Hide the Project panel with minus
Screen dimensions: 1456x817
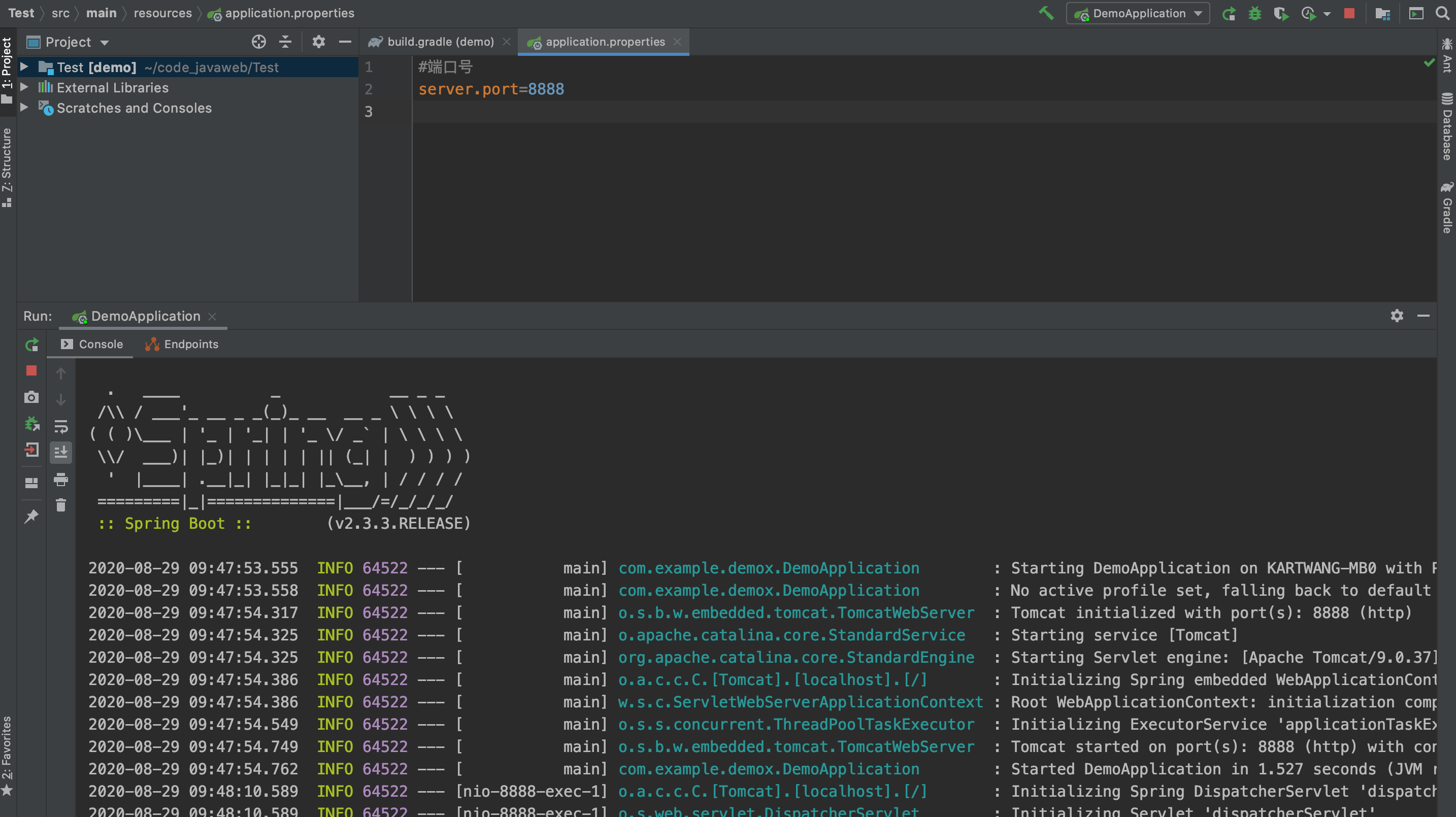345,41
